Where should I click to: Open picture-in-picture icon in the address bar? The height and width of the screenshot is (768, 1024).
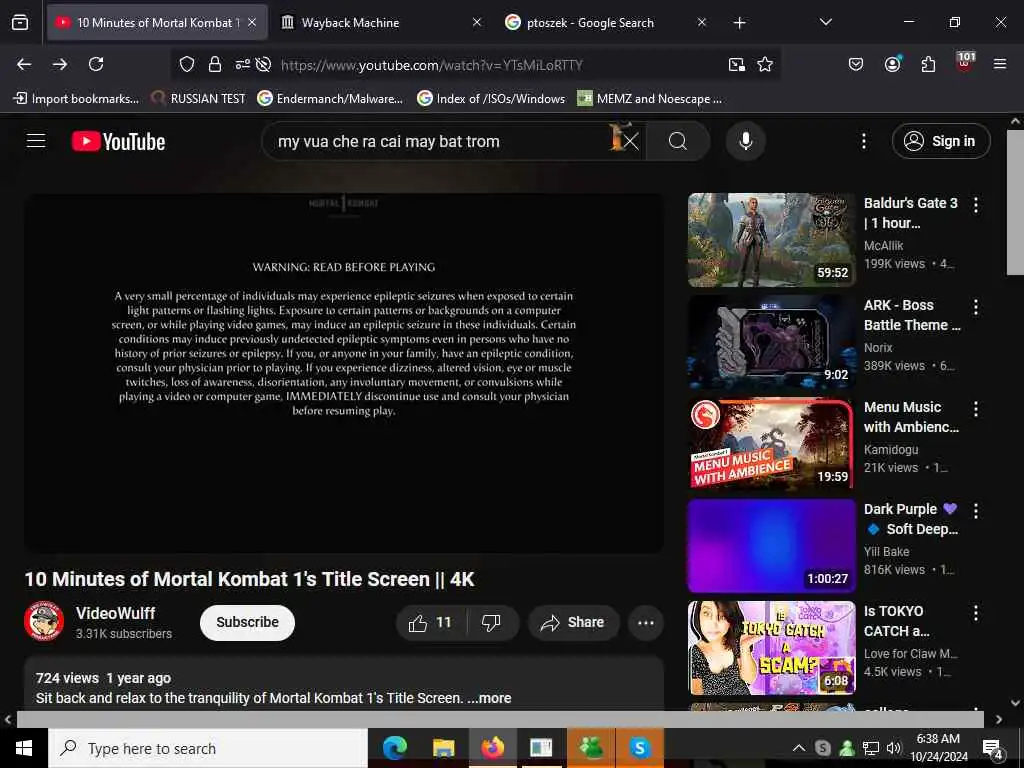pos(737,64)
